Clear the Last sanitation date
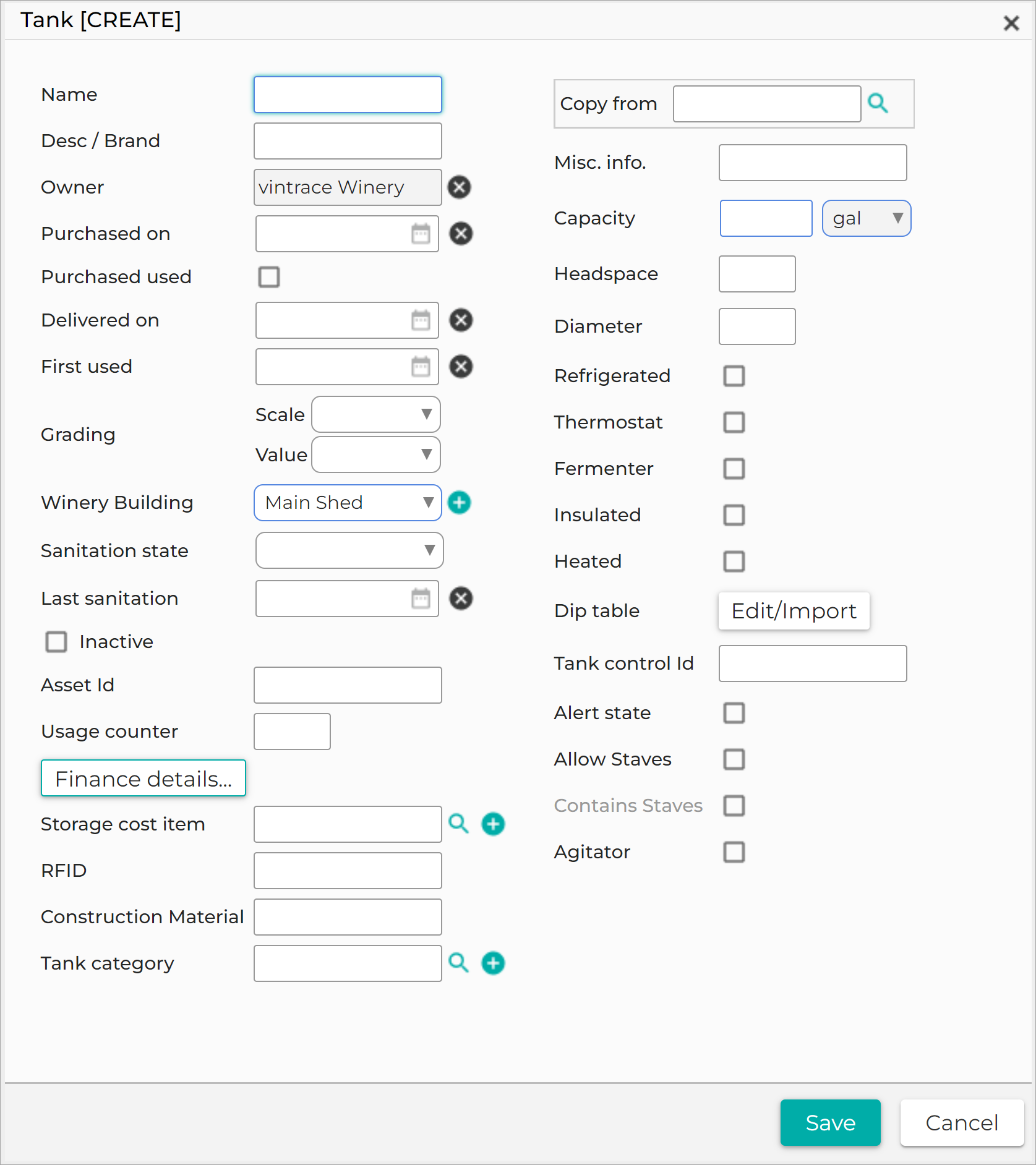Viewport: 1036px width, 1165px height. pos(460,599)
